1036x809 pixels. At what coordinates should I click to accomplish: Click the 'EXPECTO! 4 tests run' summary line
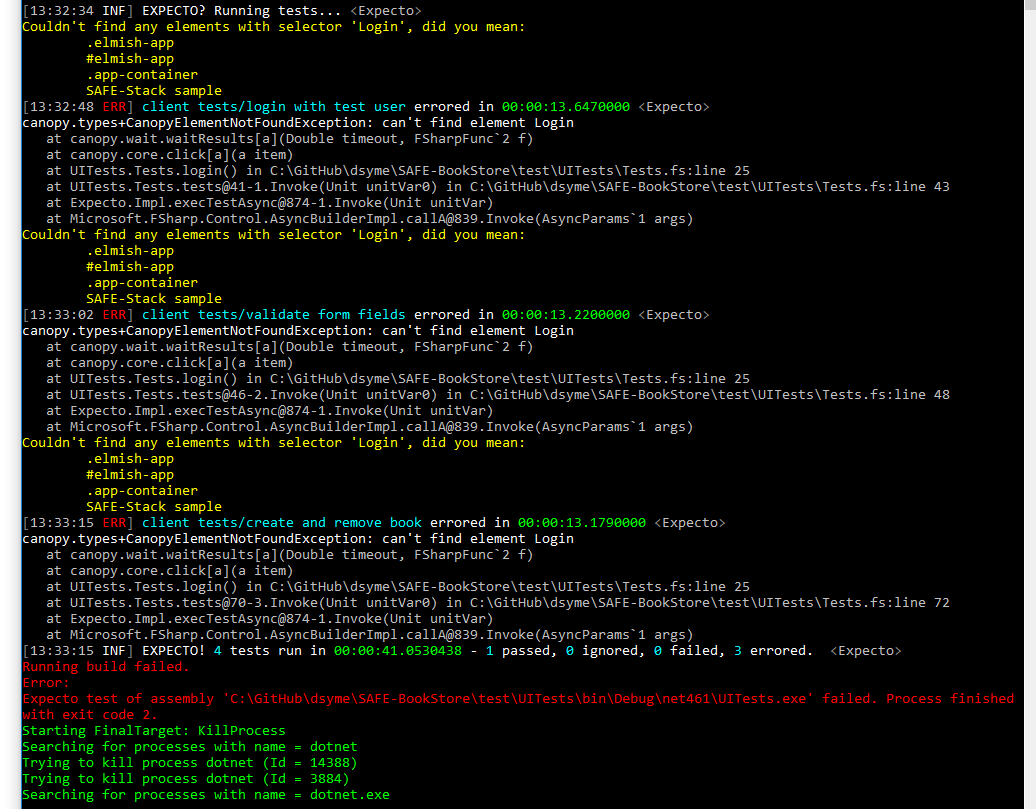click(462, 651)
